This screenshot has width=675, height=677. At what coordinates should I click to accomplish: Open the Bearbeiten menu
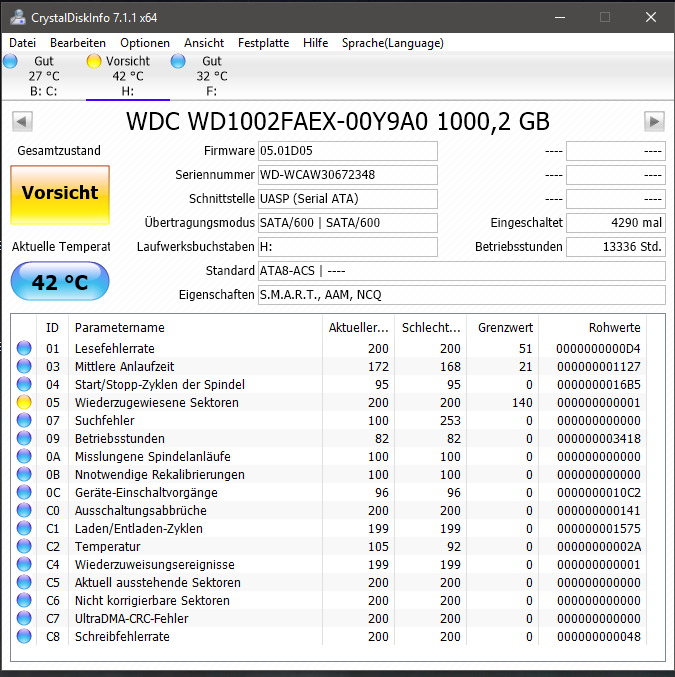click(x=78, y=43)
